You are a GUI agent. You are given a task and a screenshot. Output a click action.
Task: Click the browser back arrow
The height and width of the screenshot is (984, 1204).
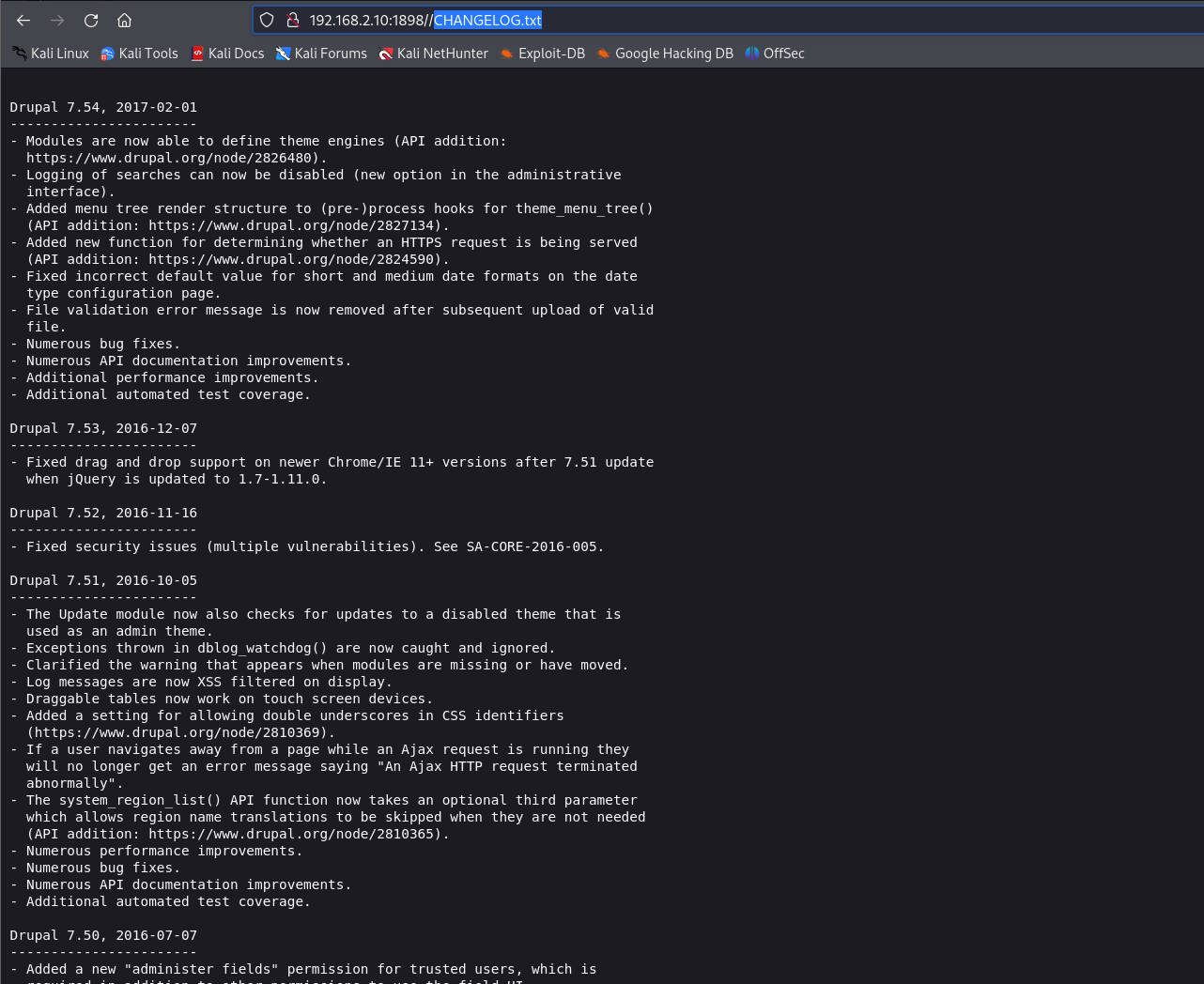(x=23, y=20)
